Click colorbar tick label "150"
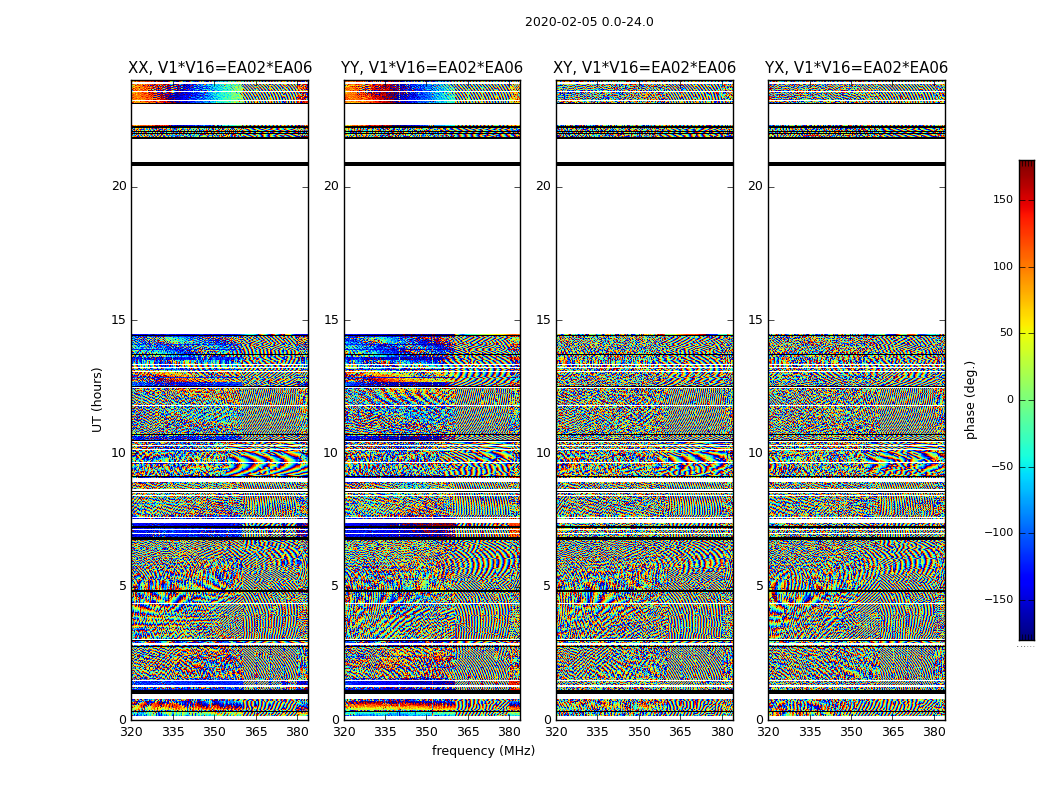The width and height of the screenshot is (1050, 800). point(1003,199)
